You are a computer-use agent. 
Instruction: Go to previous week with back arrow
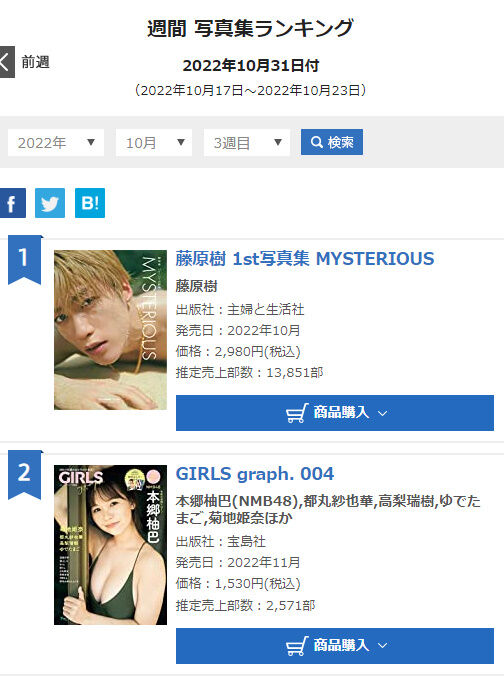coord(7,62)
